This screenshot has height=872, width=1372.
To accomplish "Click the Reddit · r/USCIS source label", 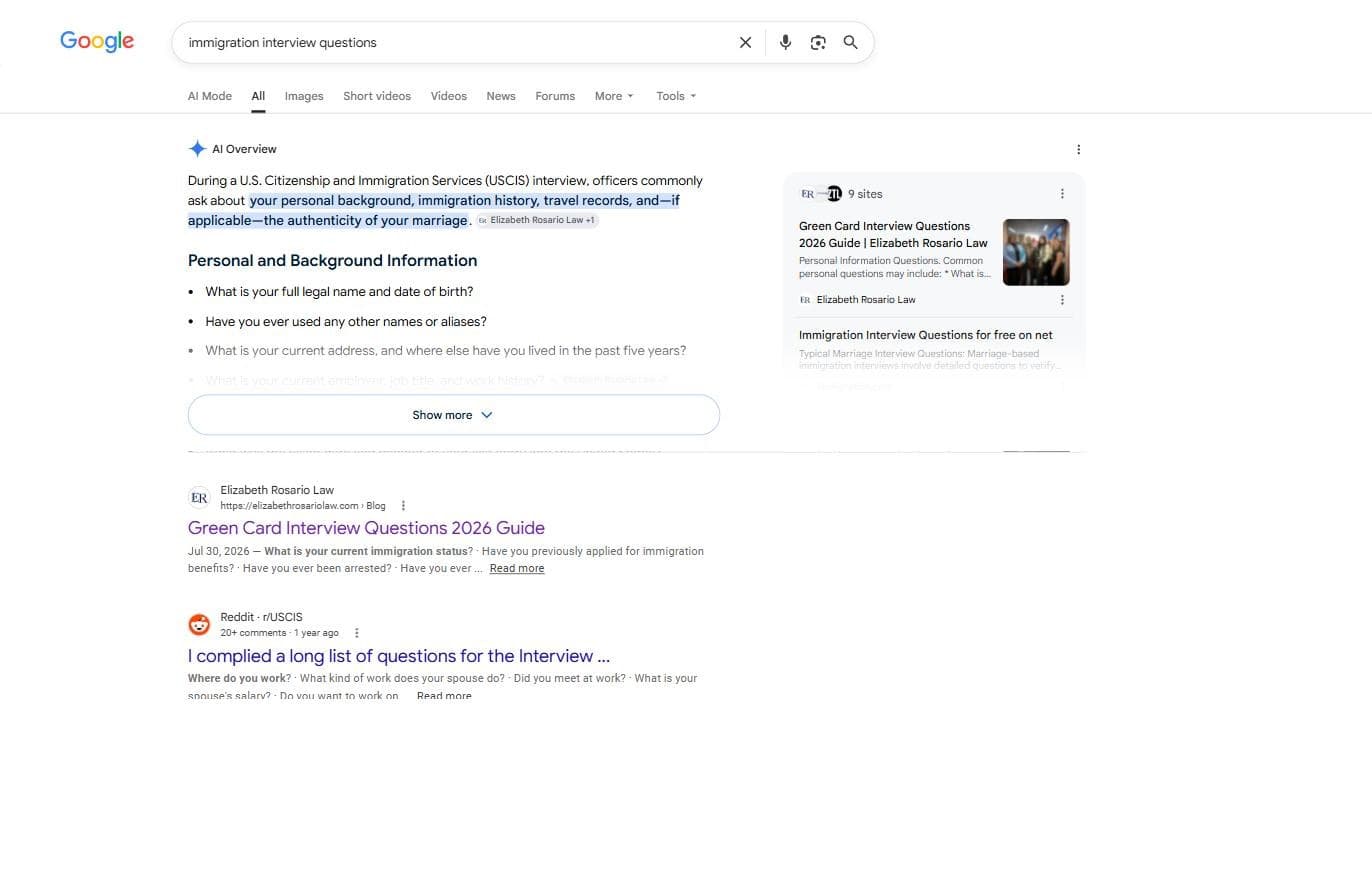I will pos(261,617).
